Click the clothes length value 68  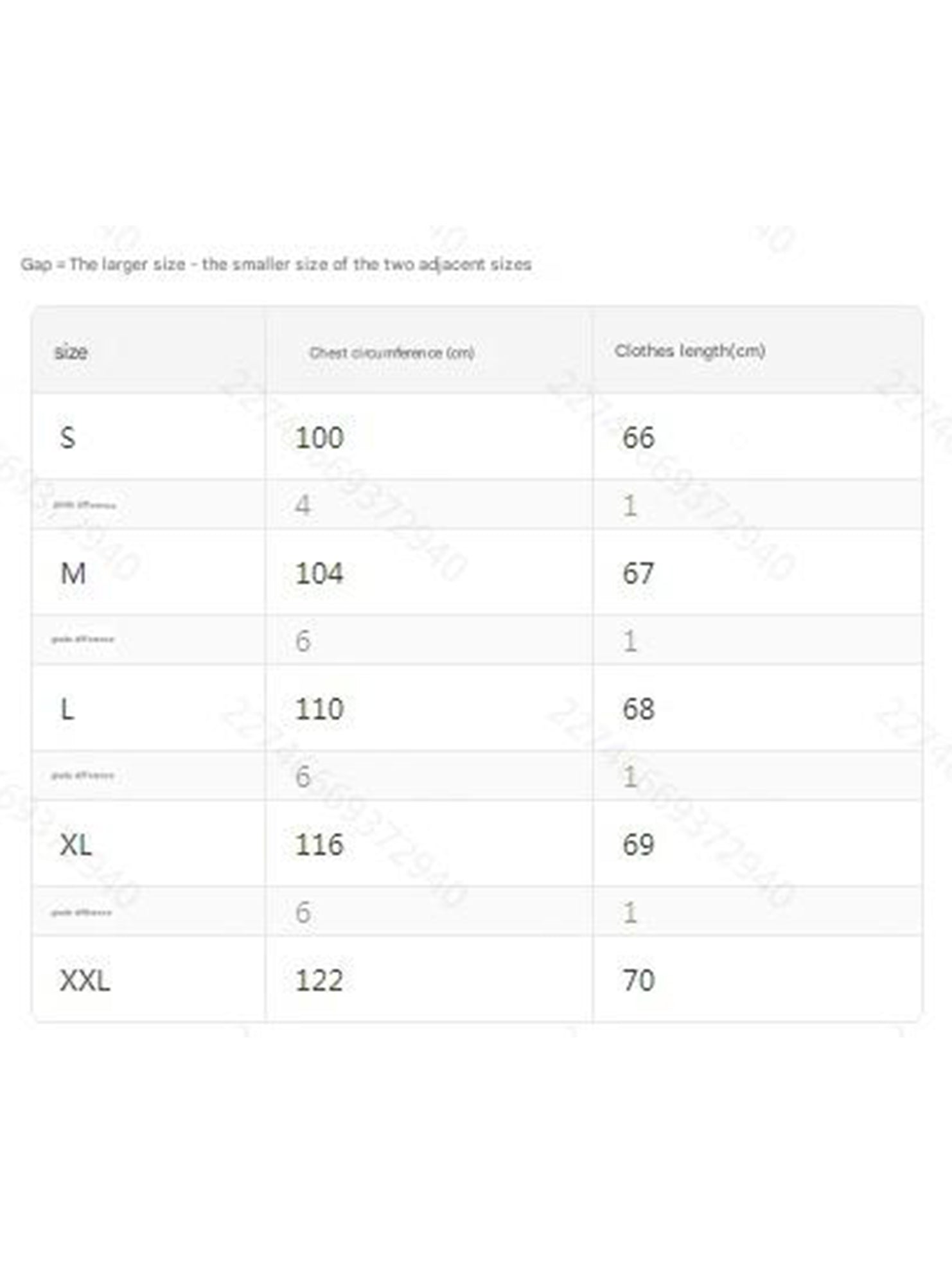(x=639, y=709)
